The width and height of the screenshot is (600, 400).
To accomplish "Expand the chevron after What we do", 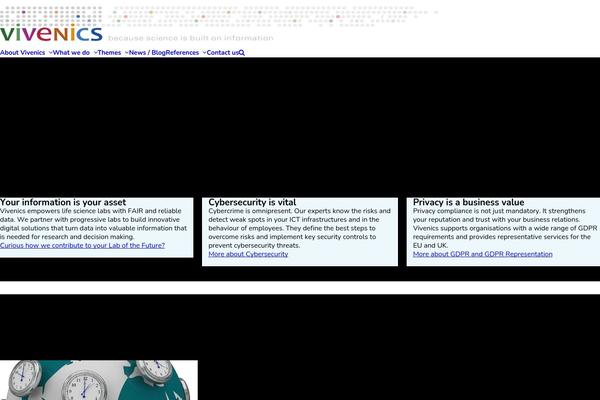I will pos(95,53).
